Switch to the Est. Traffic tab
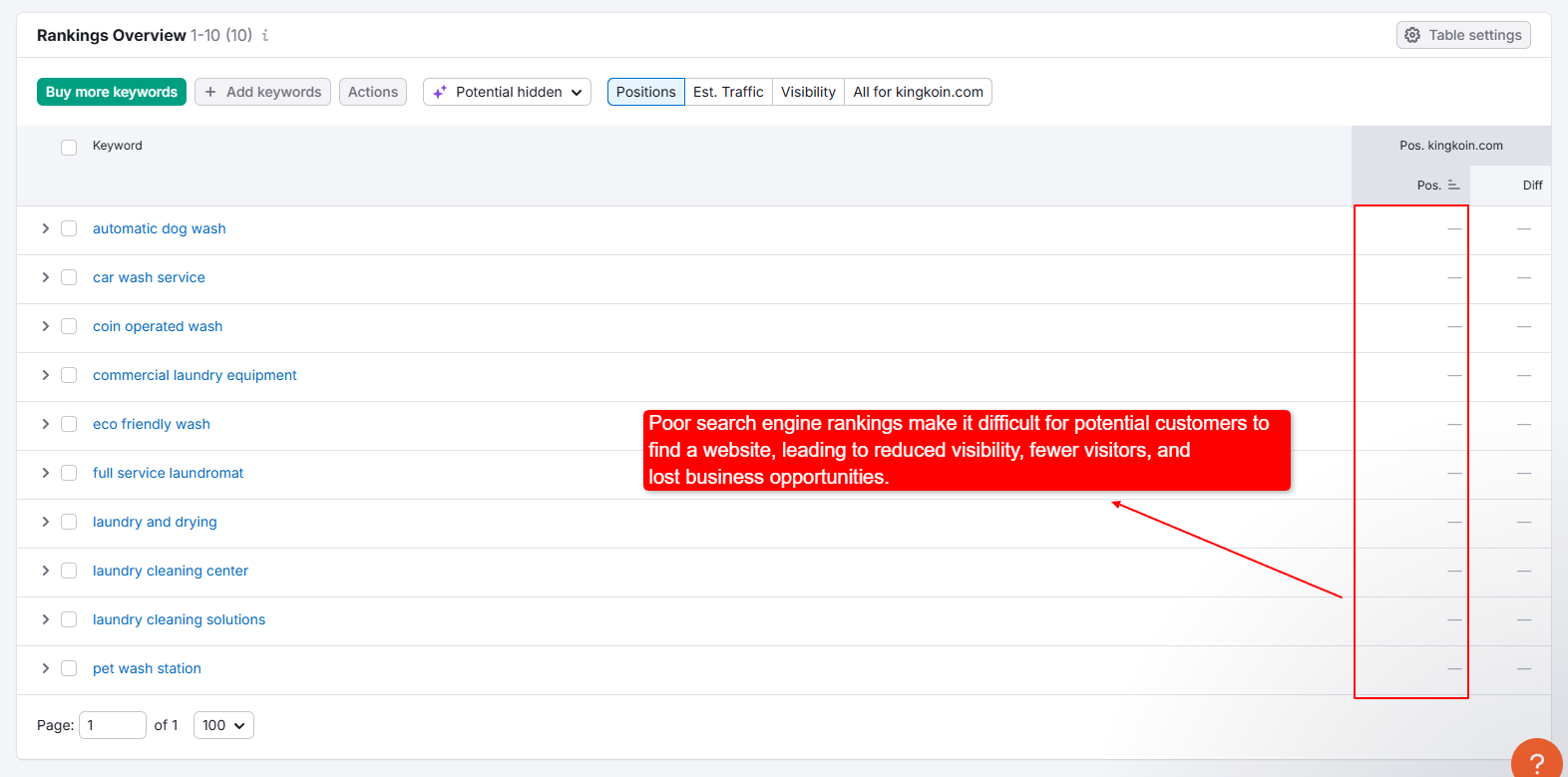Viewport: 1568px width, 777px height. click(x=728, y=92)
